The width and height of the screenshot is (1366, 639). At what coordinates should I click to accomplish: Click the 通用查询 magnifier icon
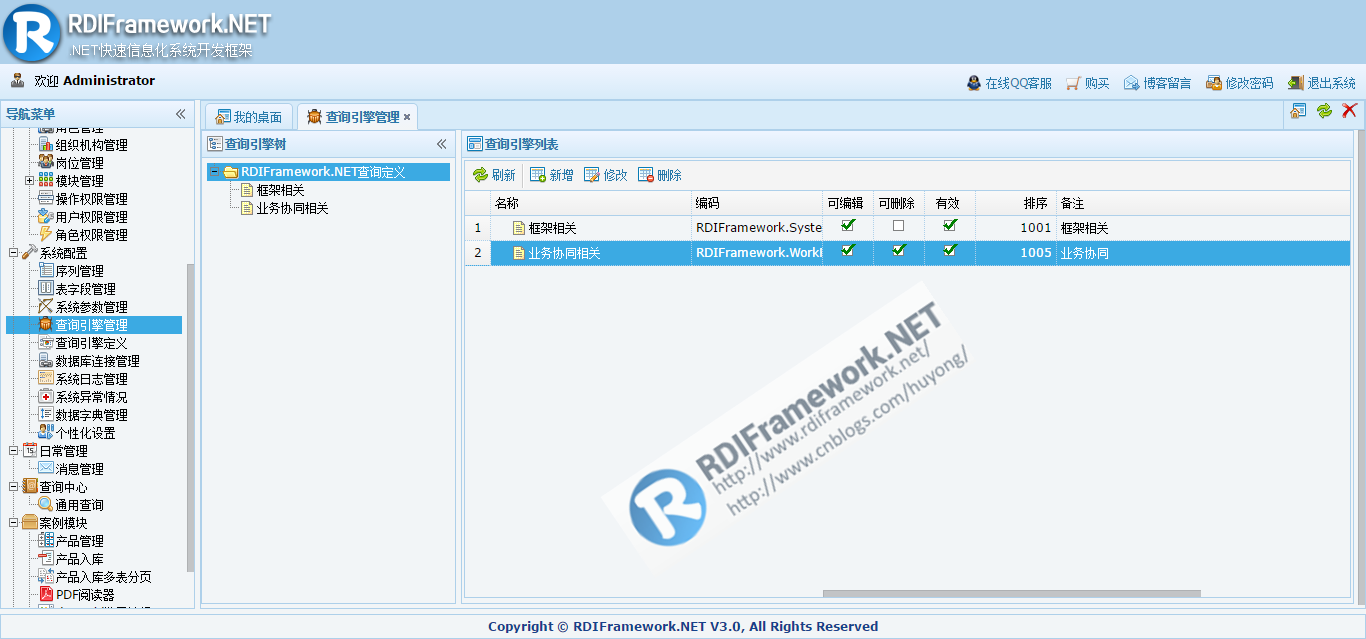[46, 505]
